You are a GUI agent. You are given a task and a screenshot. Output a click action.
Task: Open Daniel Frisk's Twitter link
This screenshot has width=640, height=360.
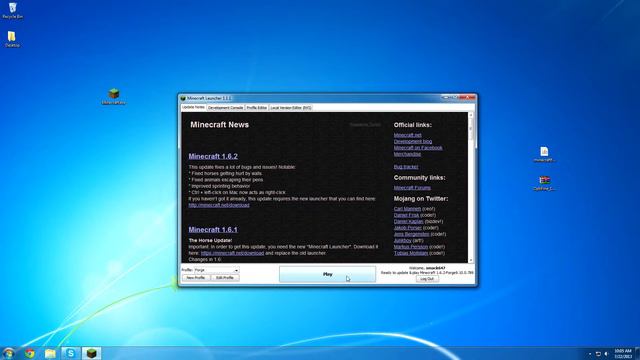pyautogui.click(x=406, y=215)
